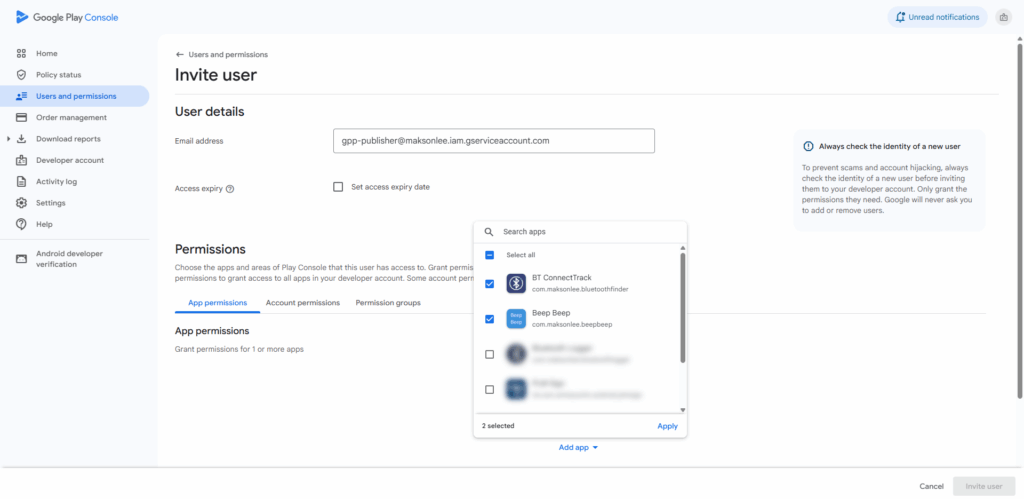Switch to the Account permissions tab
Image resolution: width=1024 pixels, height=499 pixels.
pyautogui.click(x=302, y=302)
